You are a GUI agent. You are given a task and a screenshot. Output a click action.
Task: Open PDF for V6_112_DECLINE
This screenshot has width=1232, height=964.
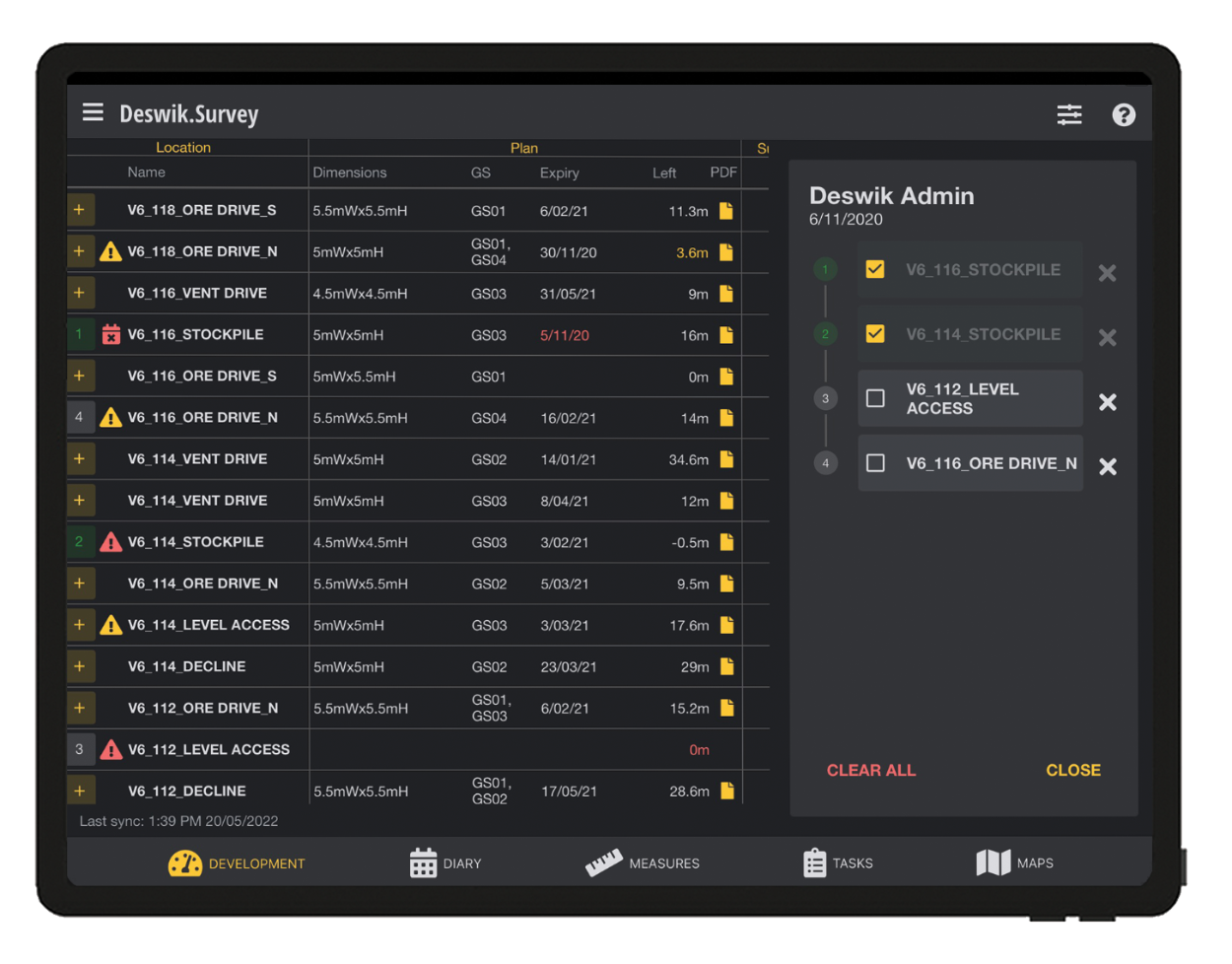726,791
